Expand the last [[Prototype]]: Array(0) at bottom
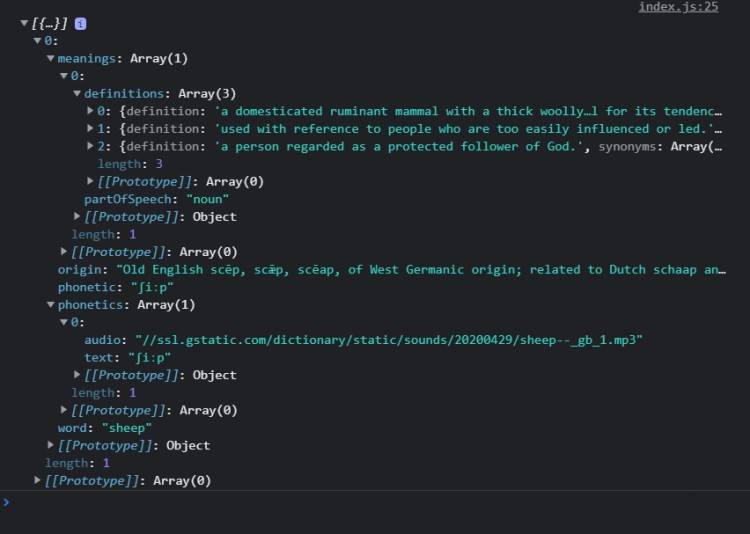Viewport: 750px width, 534px height. [x=38, y=481]
